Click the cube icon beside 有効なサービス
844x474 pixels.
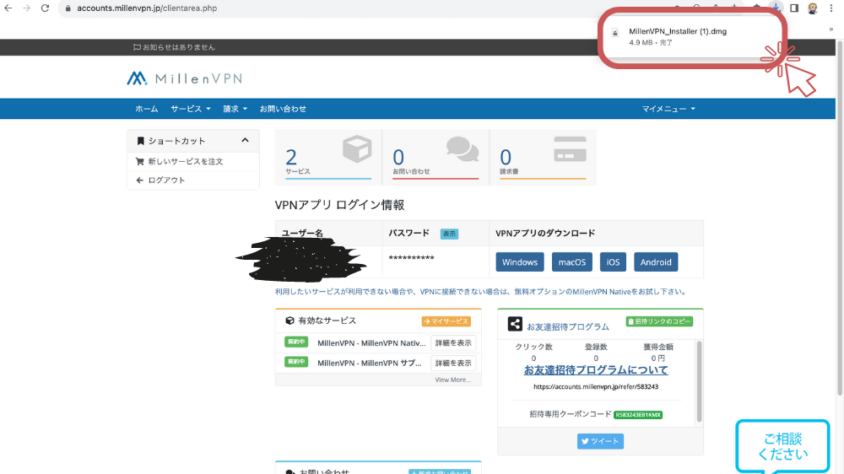[x=290, y=321]
